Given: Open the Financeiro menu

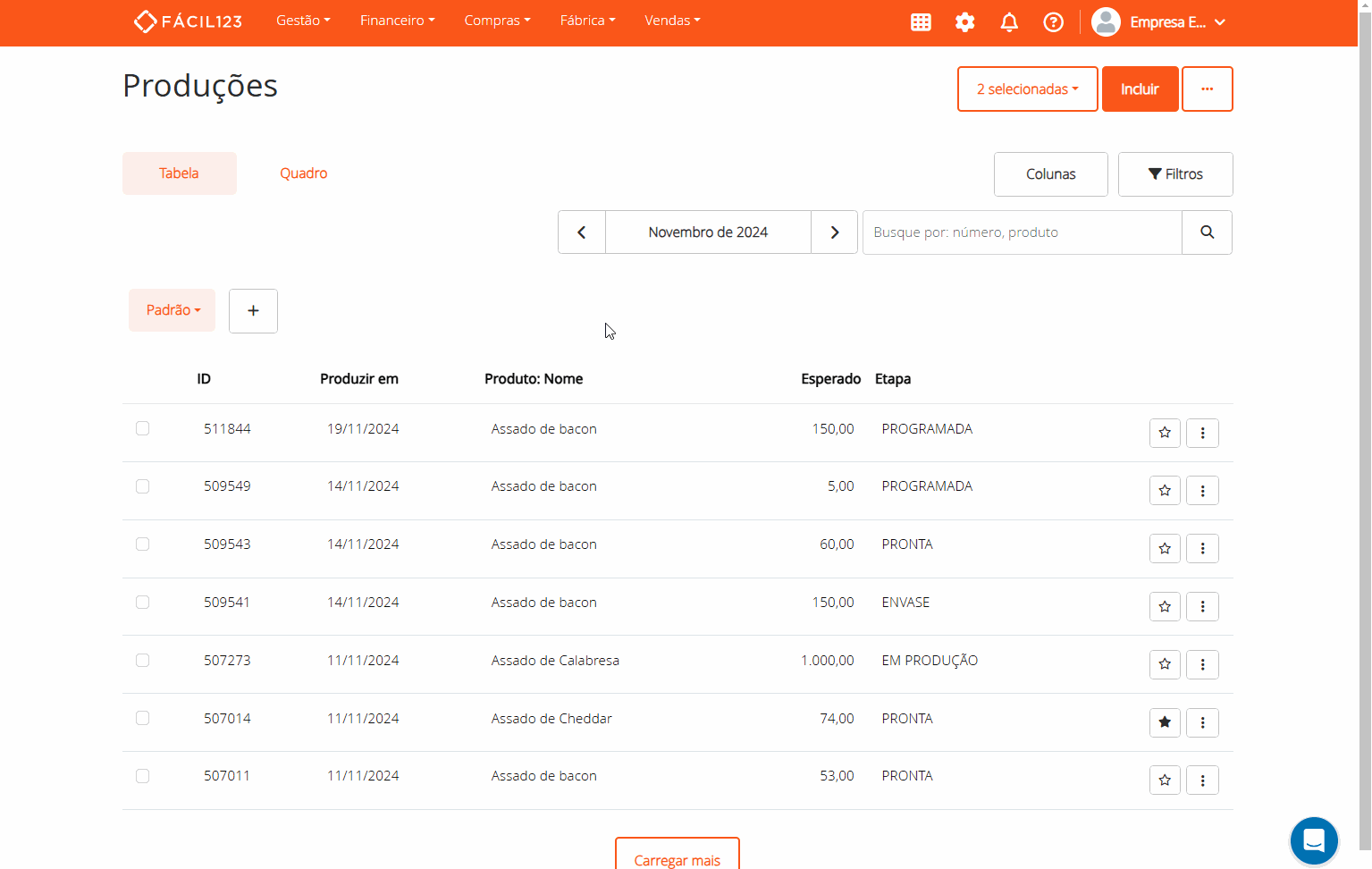Looking at the screenshot, I should point(397,21).
